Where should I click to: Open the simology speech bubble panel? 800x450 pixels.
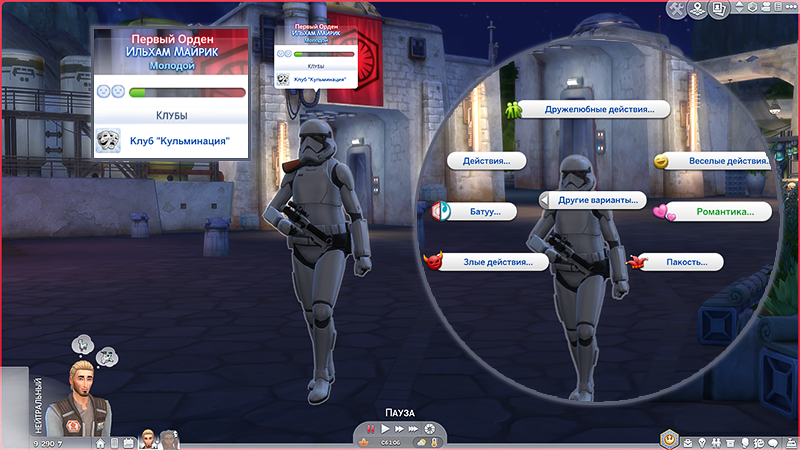773,443
